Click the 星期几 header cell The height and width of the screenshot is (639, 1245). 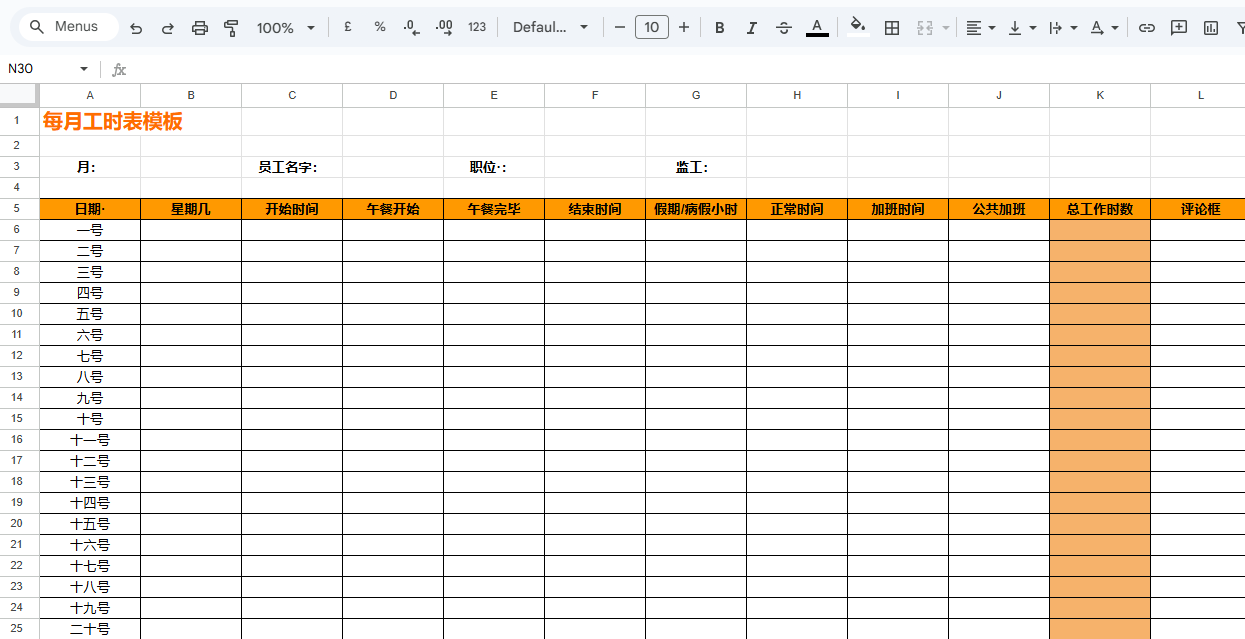(191, 209)
